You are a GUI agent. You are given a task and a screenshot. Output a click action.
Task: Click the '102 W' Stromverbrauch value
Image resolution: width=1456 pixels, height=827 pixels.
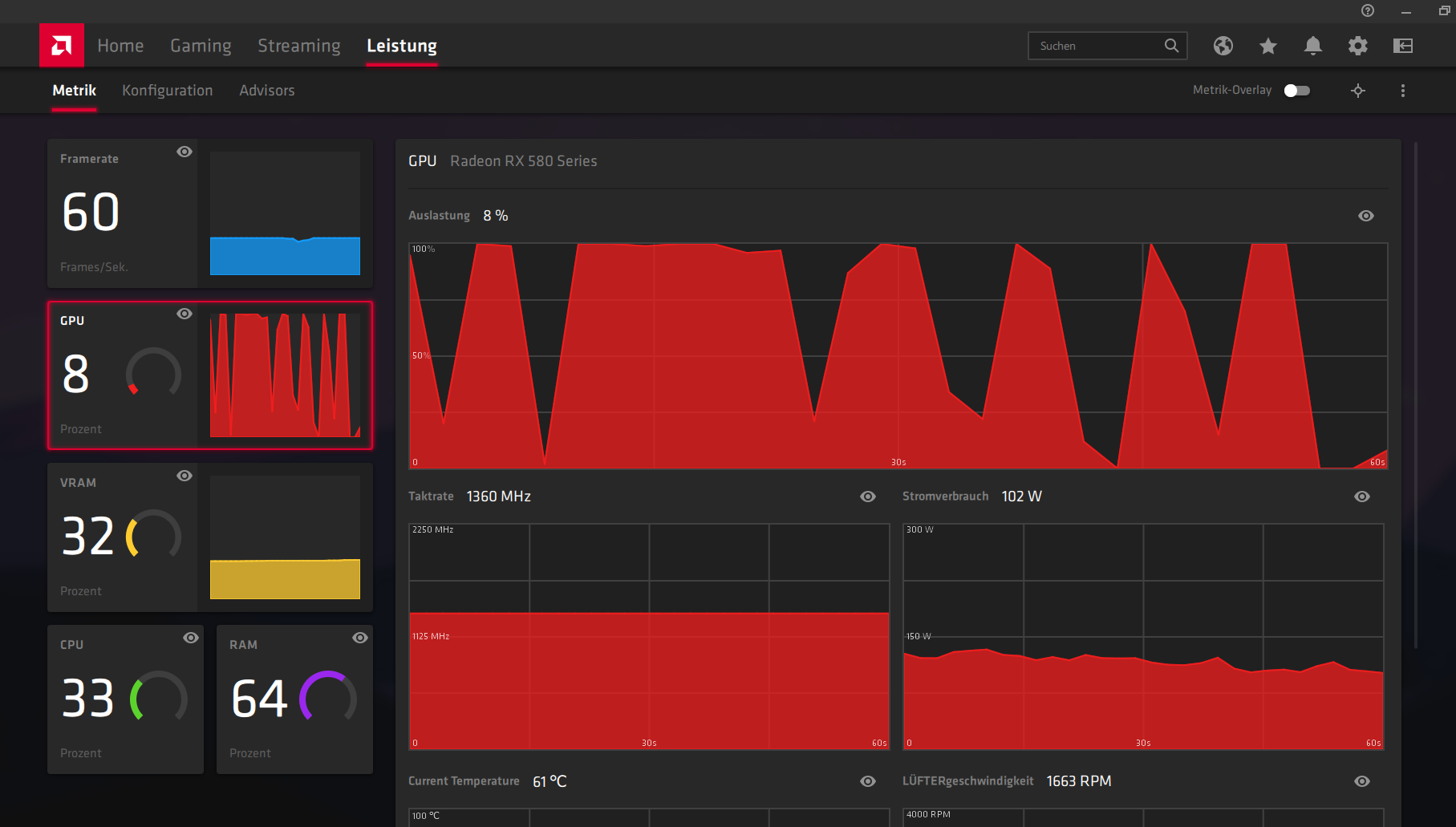point(1022,497)
